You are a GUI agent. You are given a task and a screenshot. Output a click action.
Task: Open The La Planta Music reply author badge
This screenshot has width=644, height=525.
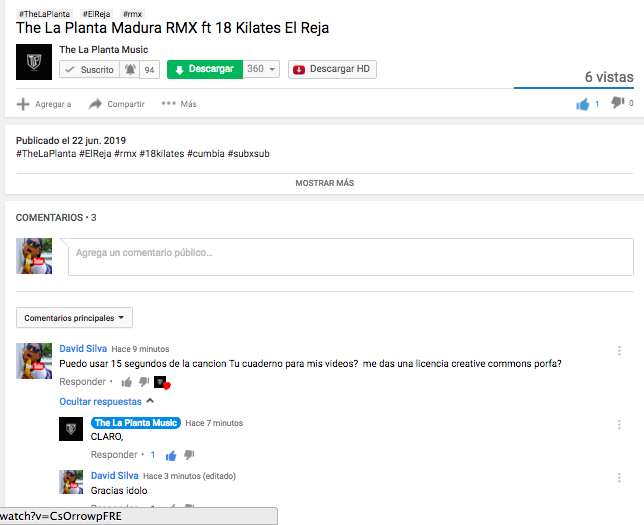click(136, 423)
